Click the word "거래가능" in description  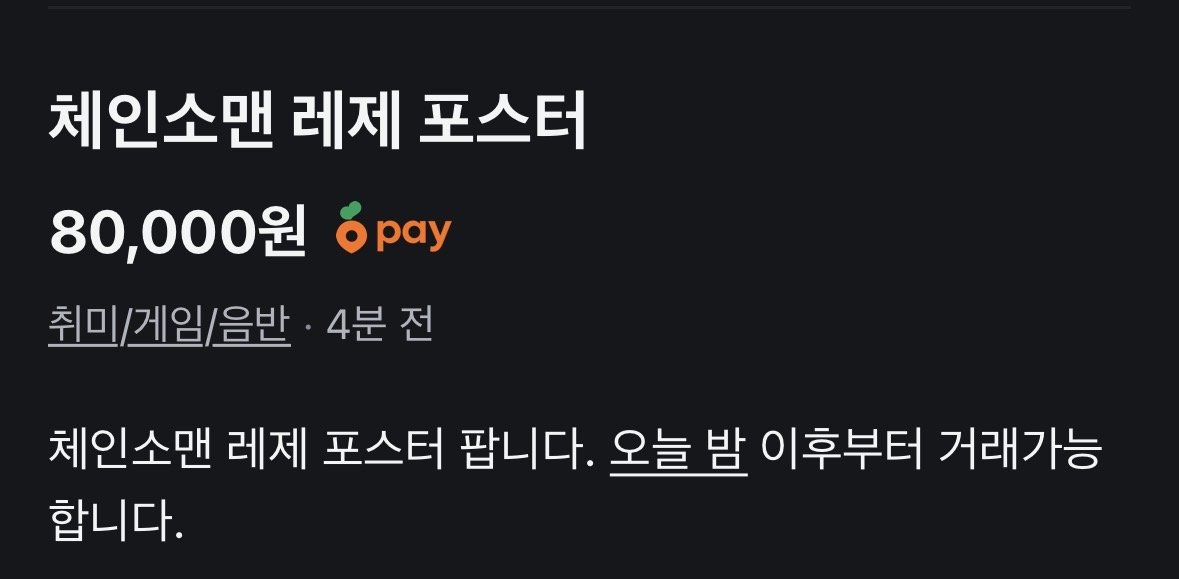click(1020, 450)
